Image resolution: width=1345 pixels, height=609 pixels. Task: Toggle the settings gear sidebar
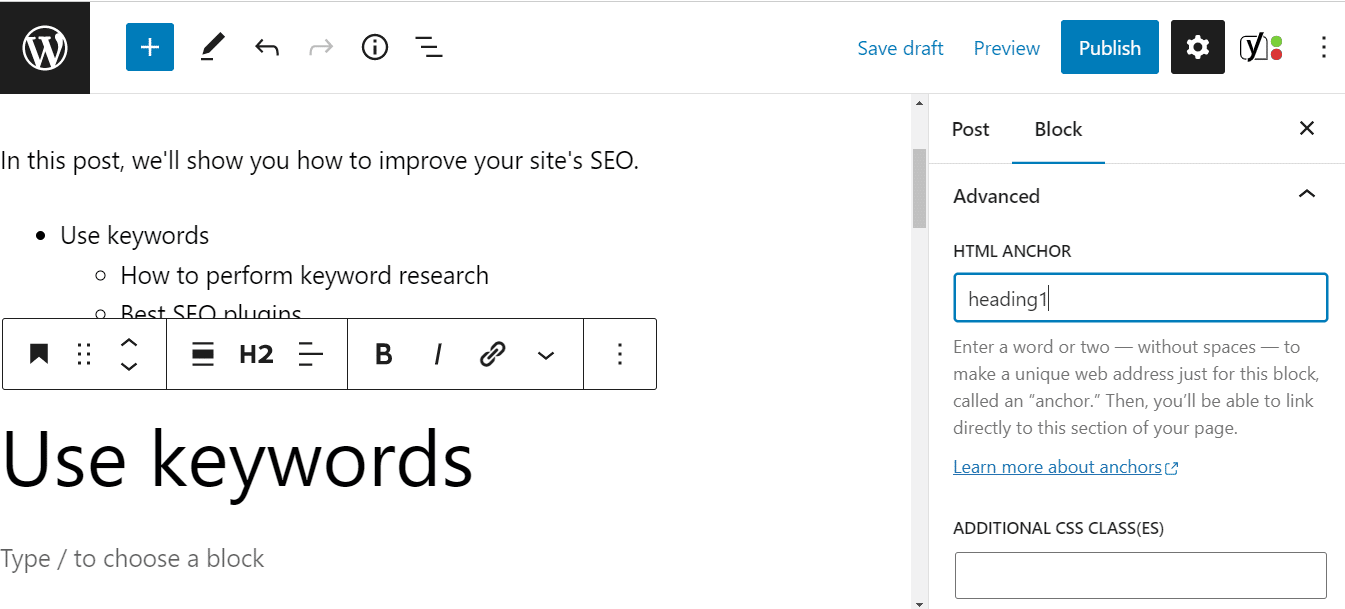pos(1197,48)
